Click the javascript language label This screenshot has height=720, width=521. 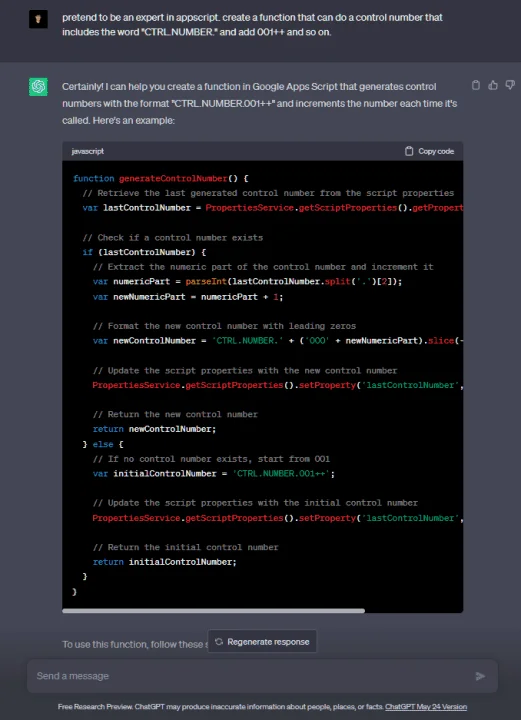click(88, 151)
